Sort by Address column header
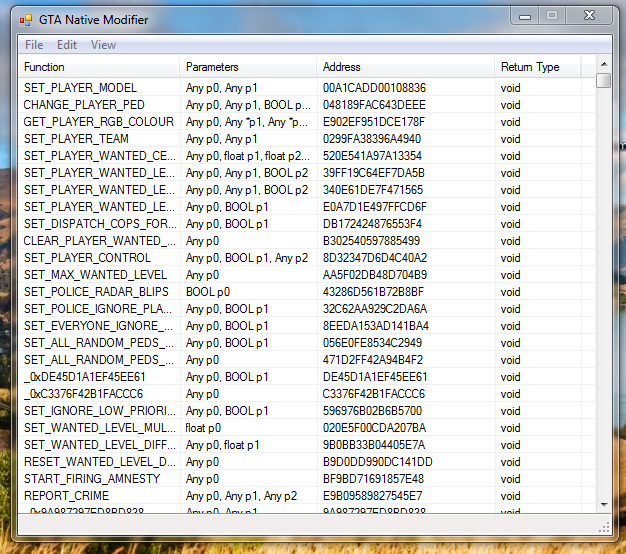The height and width of the screenshot is (554, 626). pyautogui.click(x=405, y=67)
